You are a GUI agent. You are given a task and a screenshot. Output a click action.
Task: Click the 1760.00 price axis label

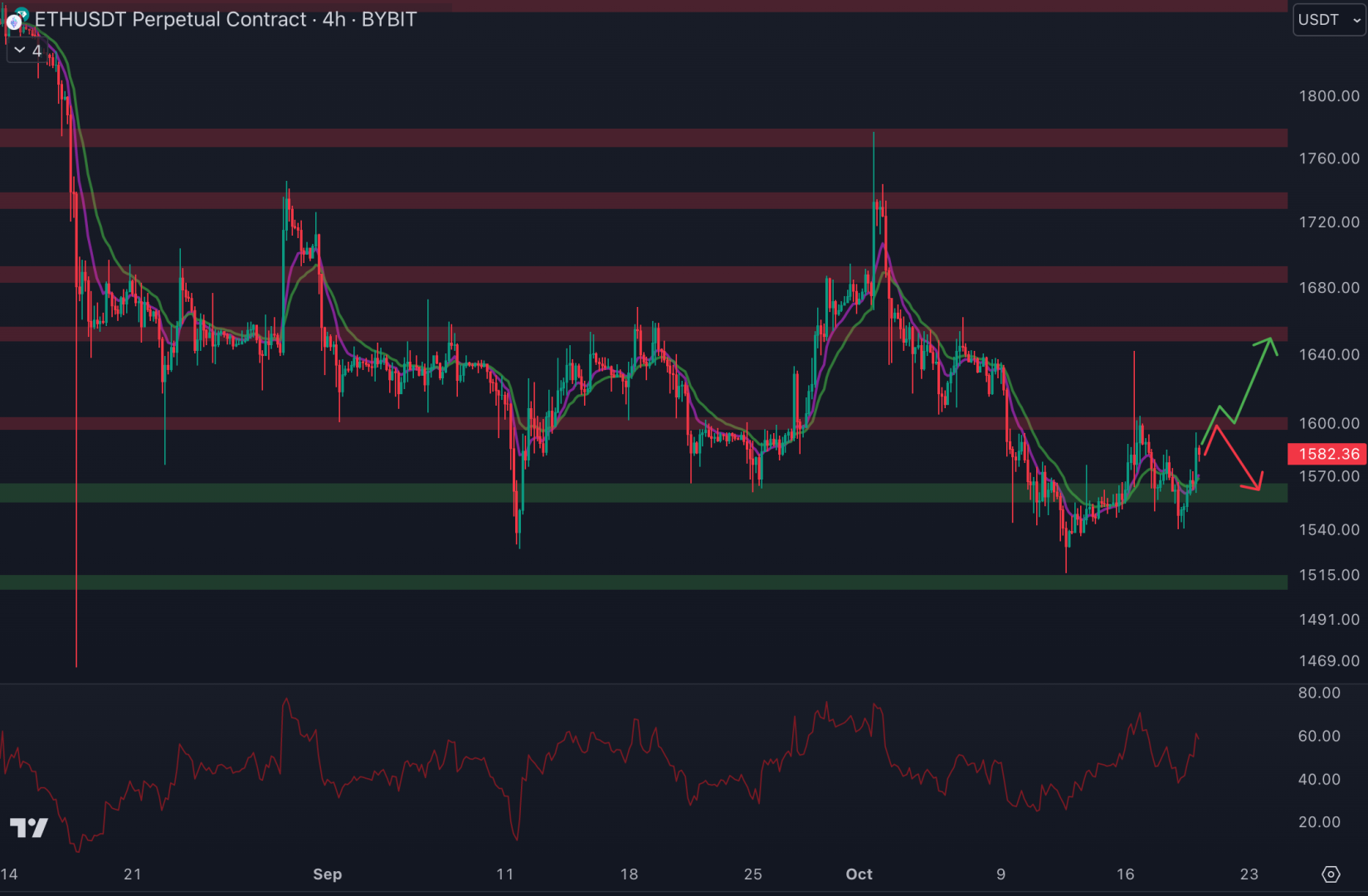point(1329,158)
